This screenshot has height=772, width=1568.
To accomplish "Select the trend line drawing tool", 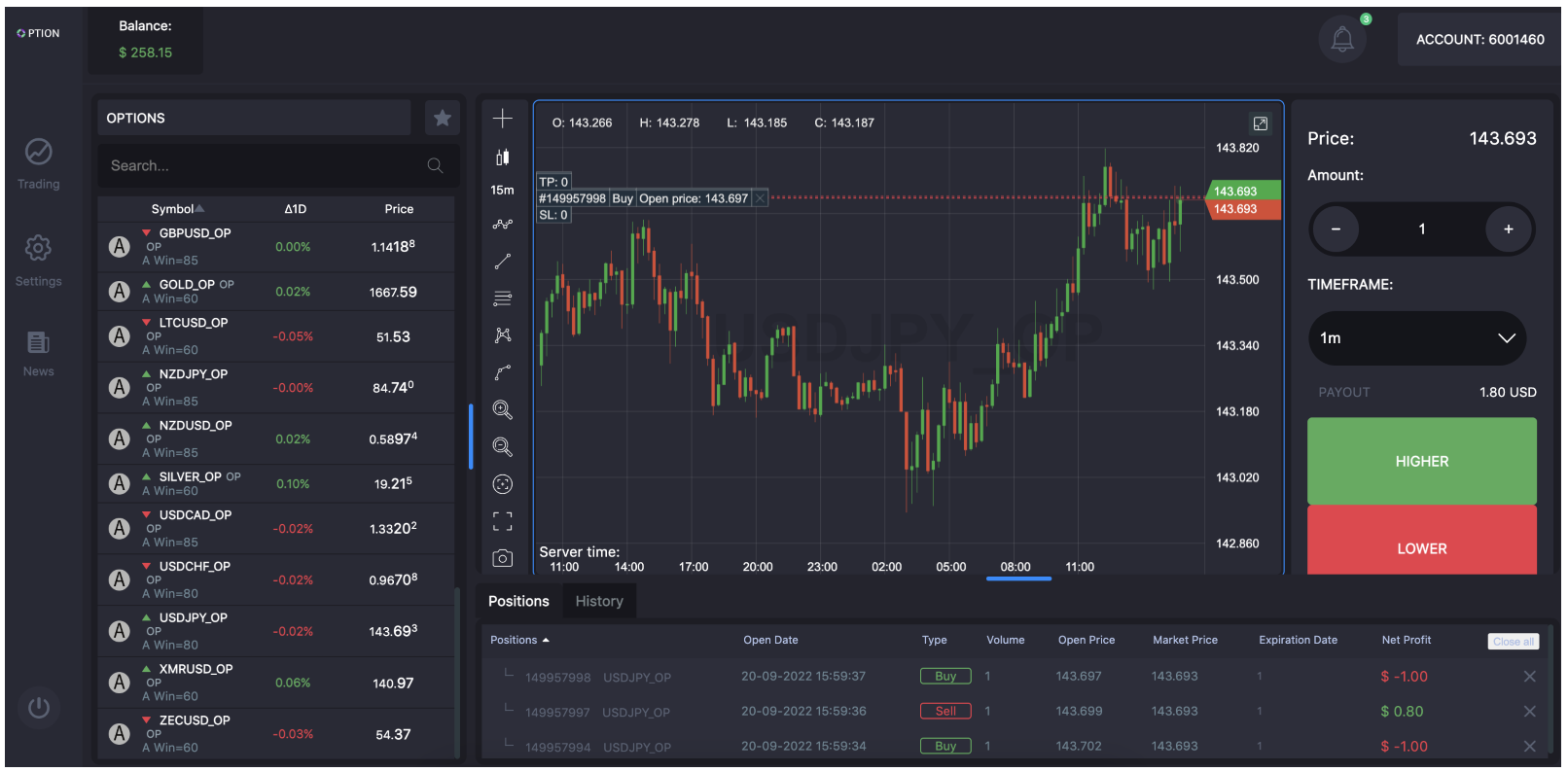I will pos(502,262).
